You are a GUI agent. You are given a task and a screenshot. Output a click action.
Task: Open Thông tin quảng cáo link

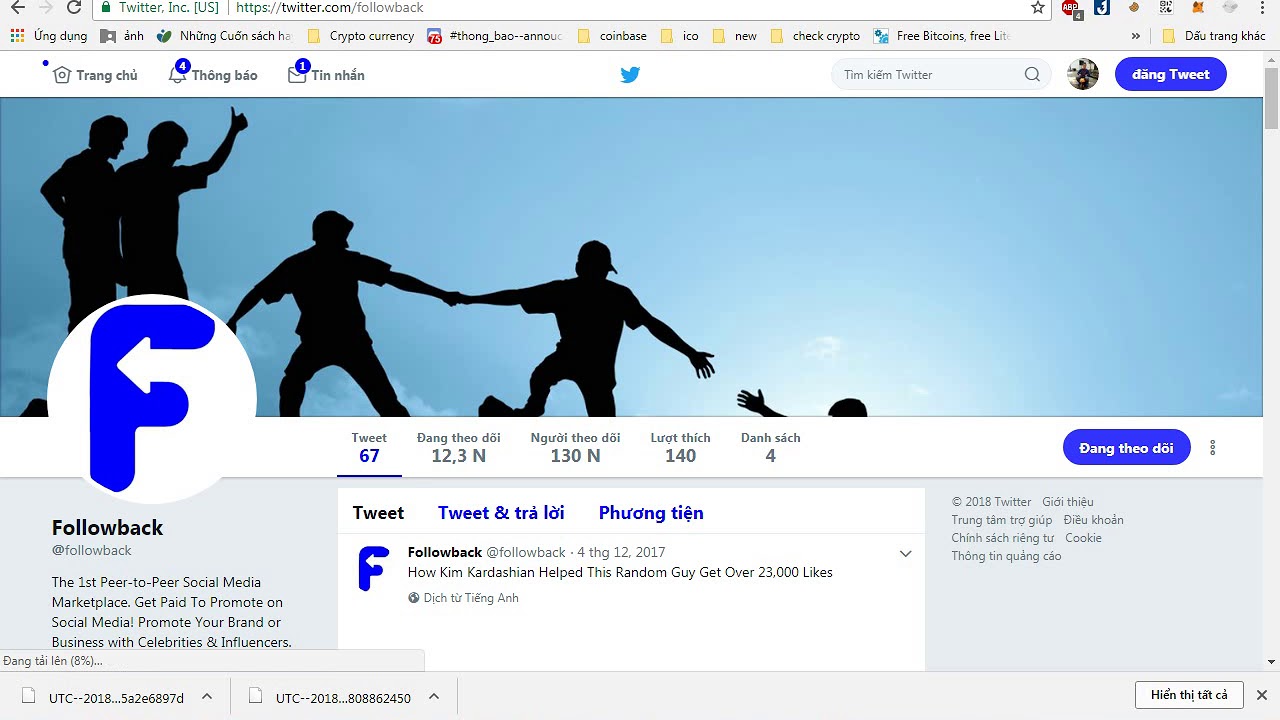pos(1007,556)
